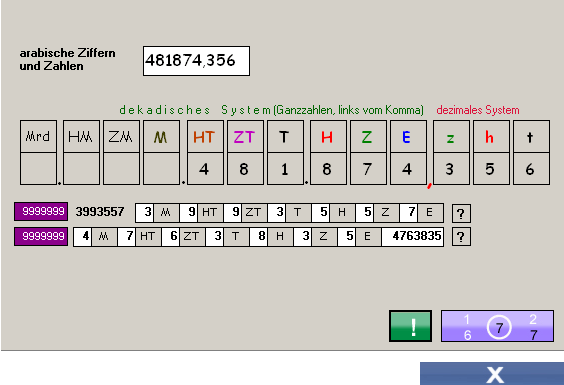Select the ZM place value header
Screen dimensions: 564x385
(121, 136)
